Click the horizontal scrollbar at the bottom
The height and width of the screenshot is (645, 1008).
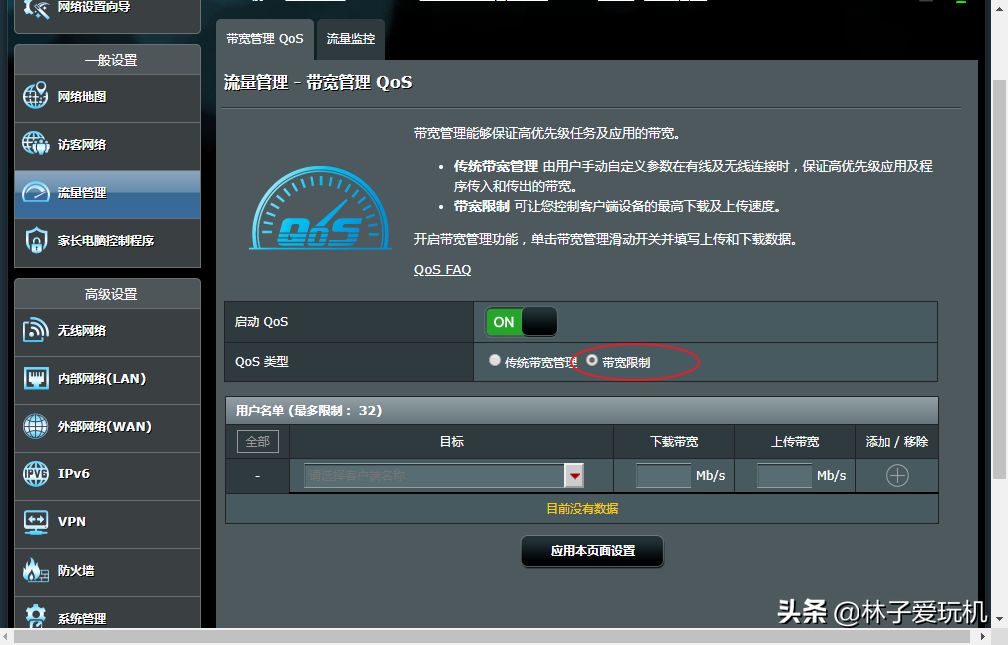pos(492,637)
